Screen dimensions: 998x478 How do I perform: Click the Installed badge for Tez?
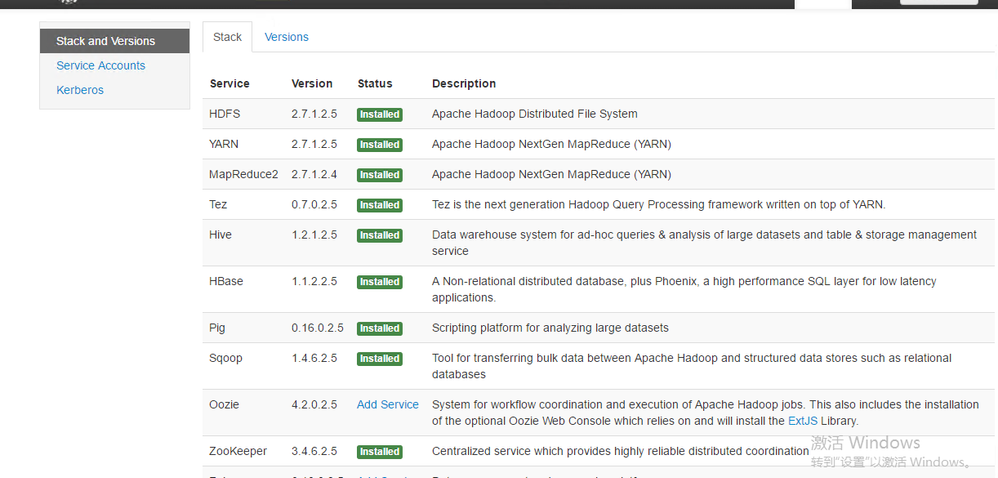pos(380,205)
